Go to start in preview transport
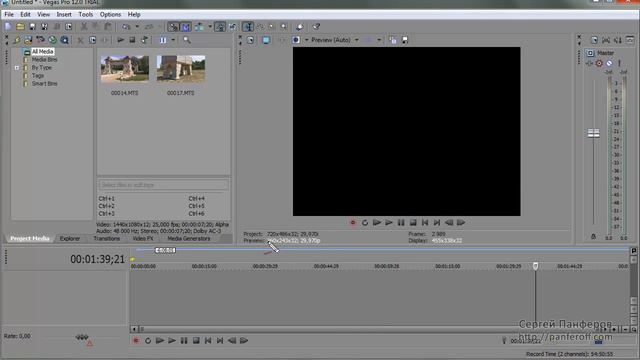 (x=425, y=222)
